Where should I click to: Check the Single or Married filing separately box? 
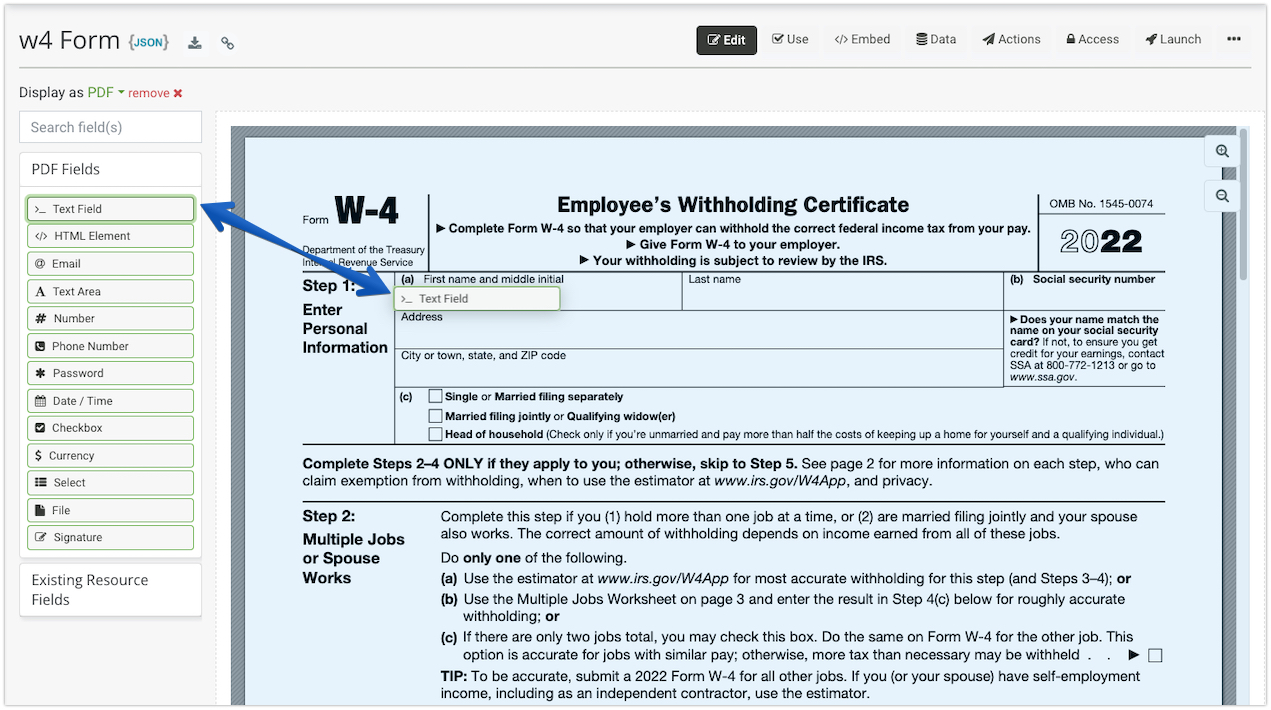[435, 396]
